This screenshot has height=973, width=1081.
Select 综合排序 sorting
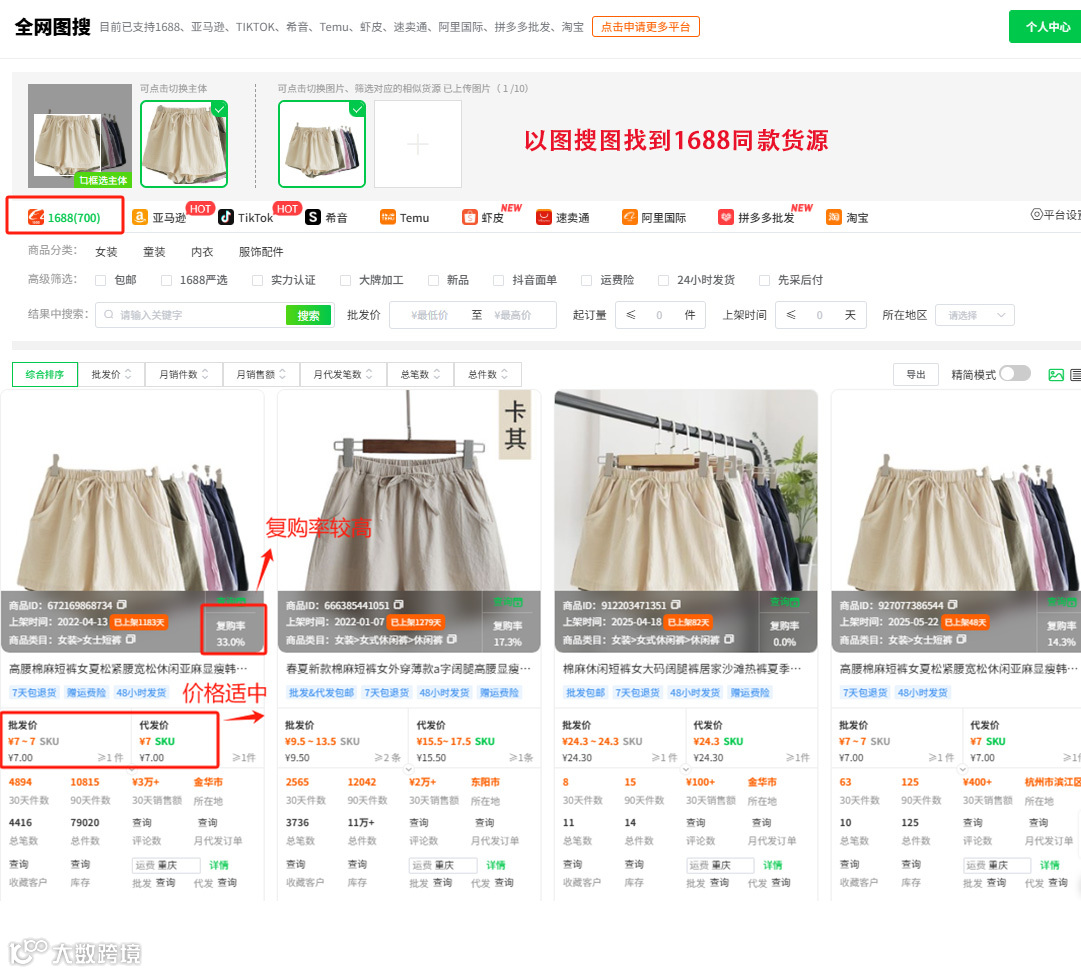pyautogui.click(x=45, y=374)
